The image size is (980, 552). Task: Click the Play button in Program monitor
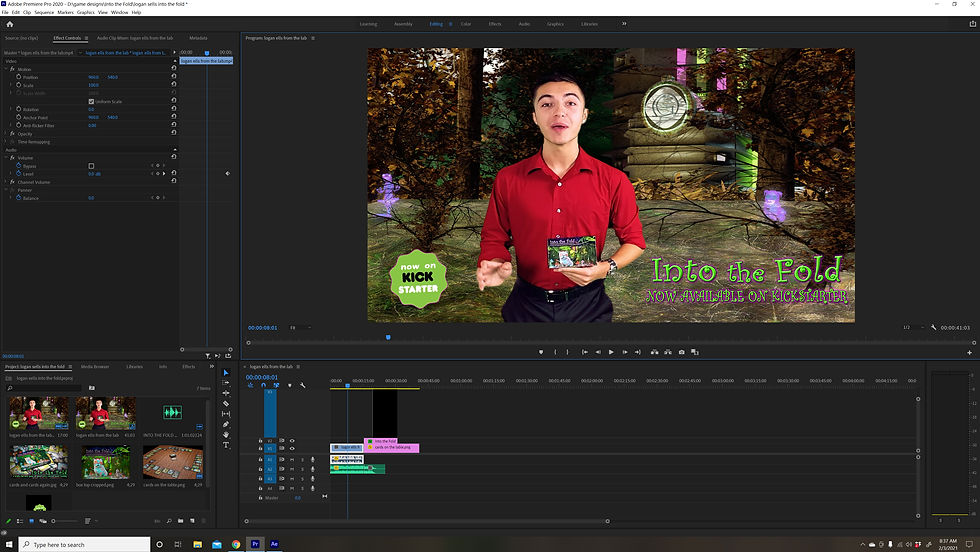pos(611,352)
